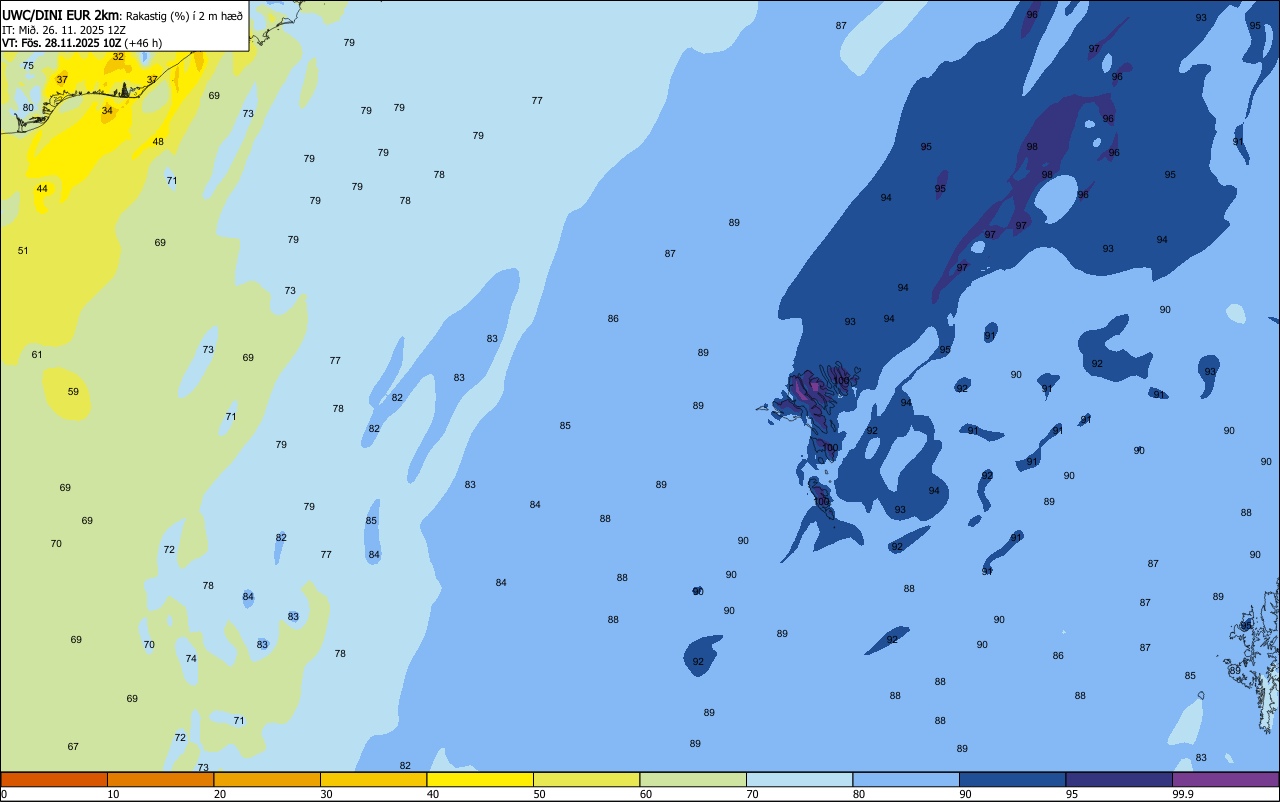
Task: Click the map value '74' on the map
Action: (x=191, y=659)
